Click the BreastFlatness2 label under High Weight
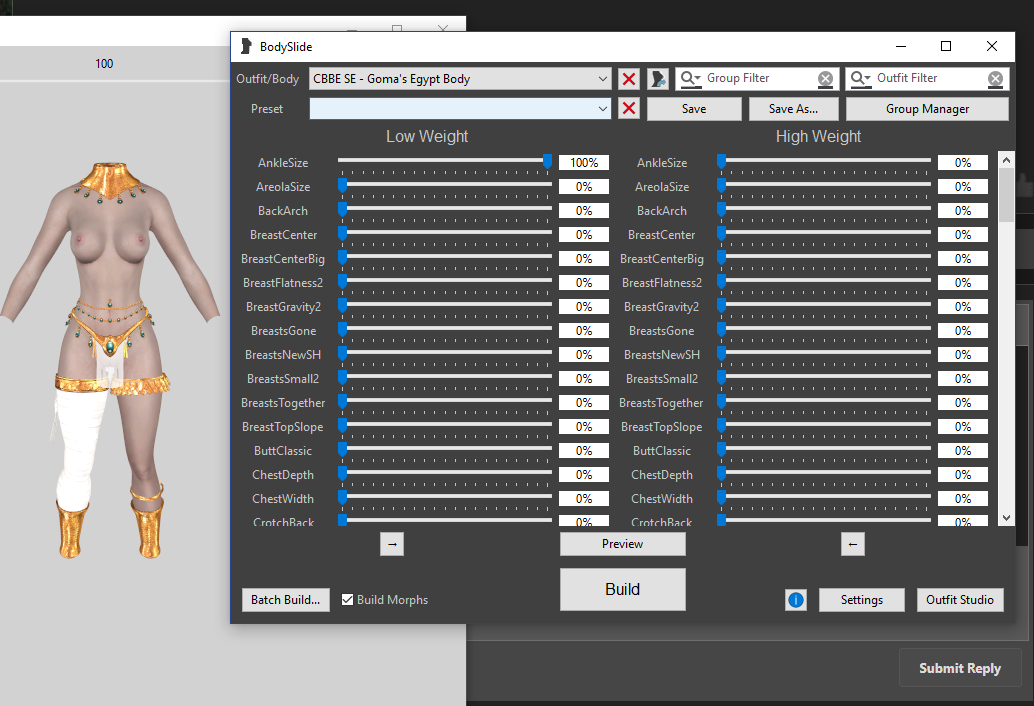This screenshot has height=706, width=1034. point(662,283)
